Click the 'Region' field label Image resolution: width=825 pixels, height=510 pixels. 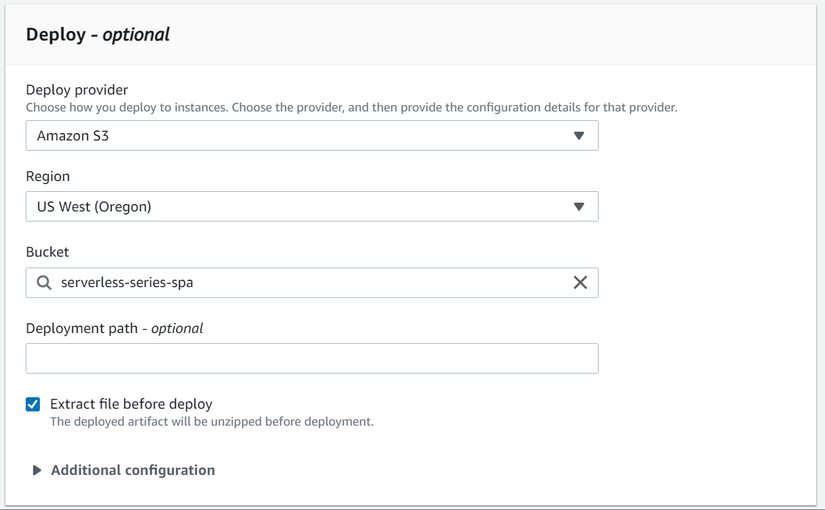(x=48, y=176)
